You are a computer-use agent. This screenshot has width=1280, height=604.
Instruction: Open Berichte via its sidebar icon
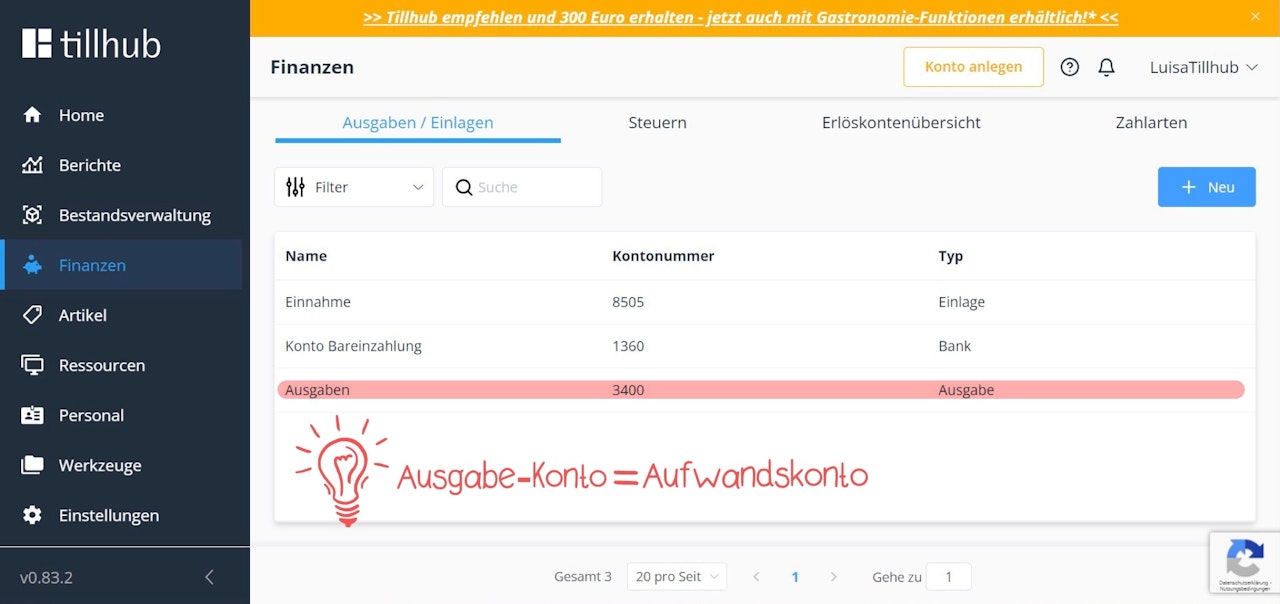coord(34,165)
